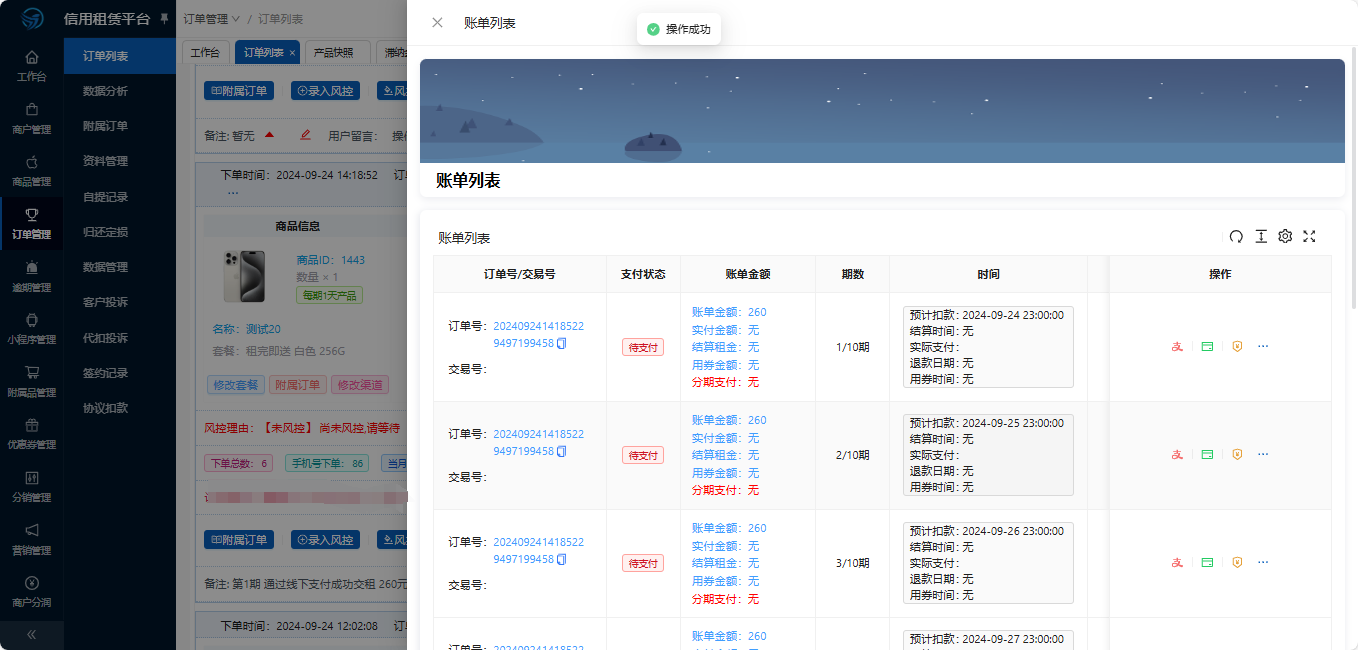
Task: Refresh the 账单列表 table
Action: [1236, 236]
